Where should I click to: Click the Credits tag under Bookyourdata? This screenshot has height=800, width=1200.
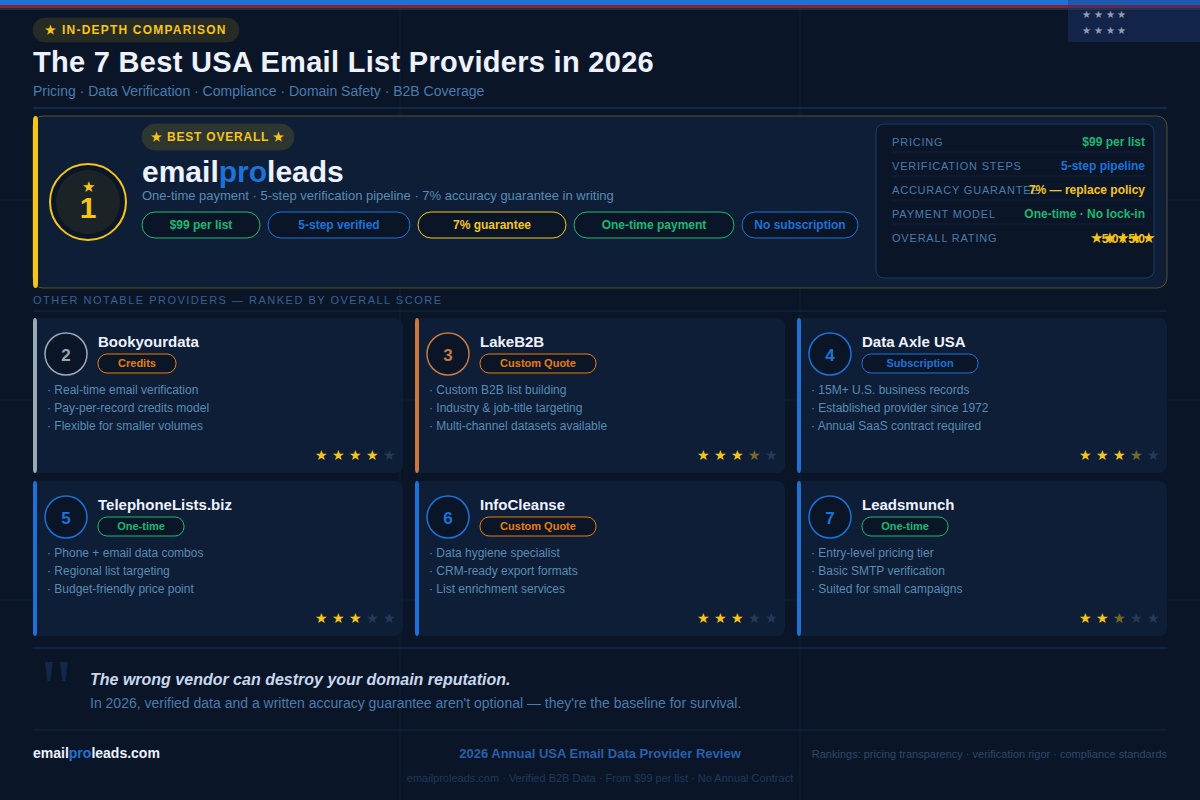137,363
